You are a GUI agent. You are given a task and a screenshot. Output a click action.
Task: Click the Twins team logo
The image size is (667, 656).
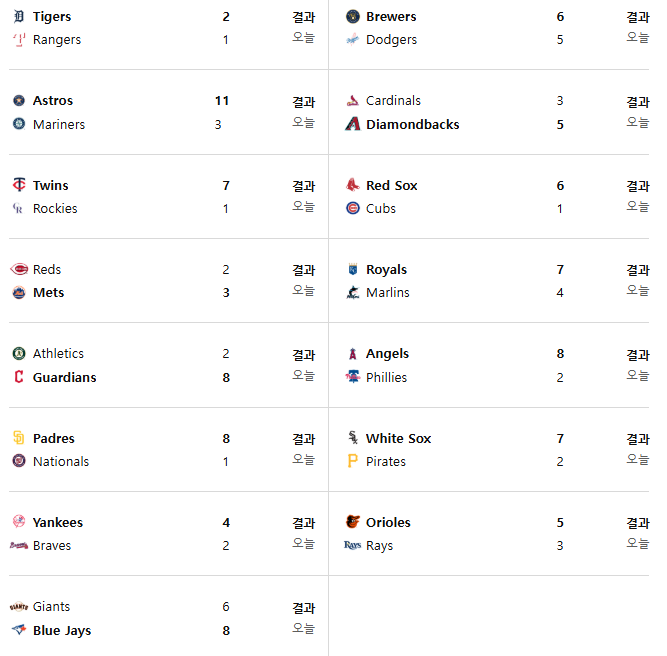click(19, 185)
